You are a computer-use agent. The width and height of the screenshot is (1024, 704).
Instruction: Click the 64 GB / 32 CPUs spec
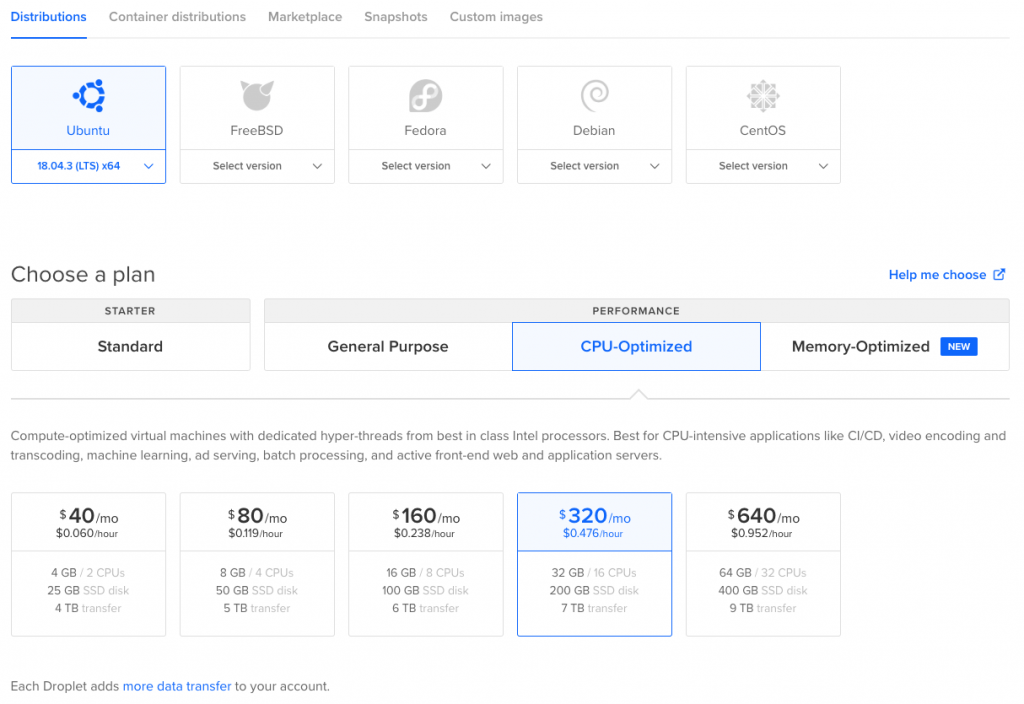(763, 573)
